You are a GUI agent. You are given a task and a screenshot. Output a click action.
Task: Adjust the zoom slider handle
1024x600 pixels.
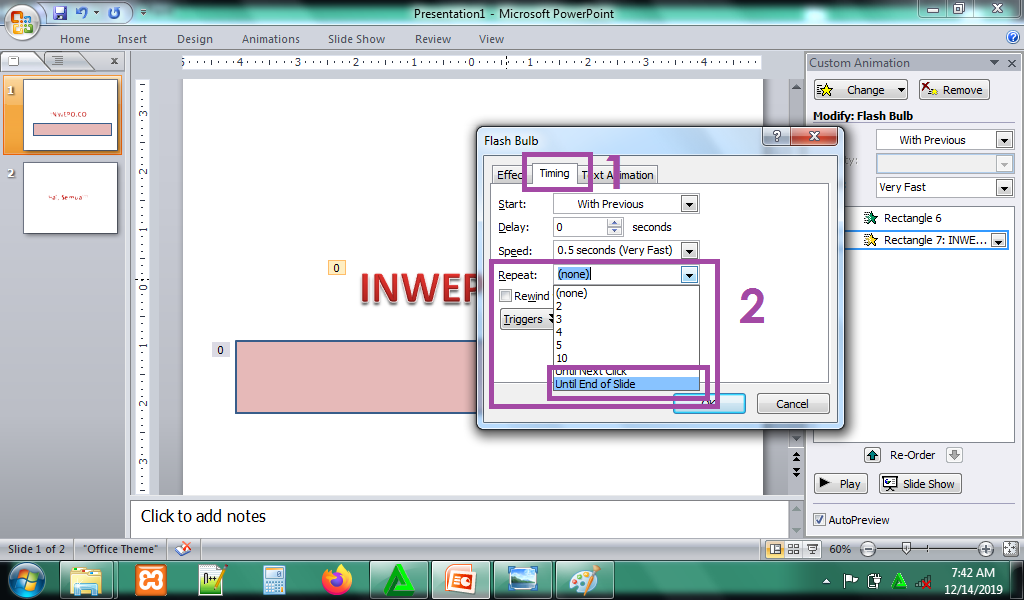click(x=906, y=548)
